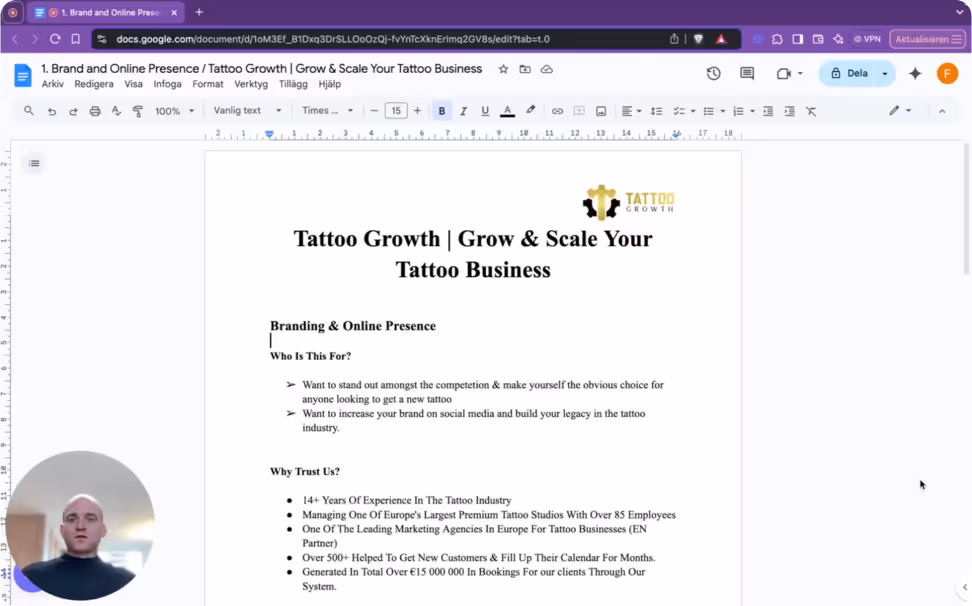This screenshot has height=606, width=972.
Task: Open line and paragraph spacing
Action: tap(656, 112)
